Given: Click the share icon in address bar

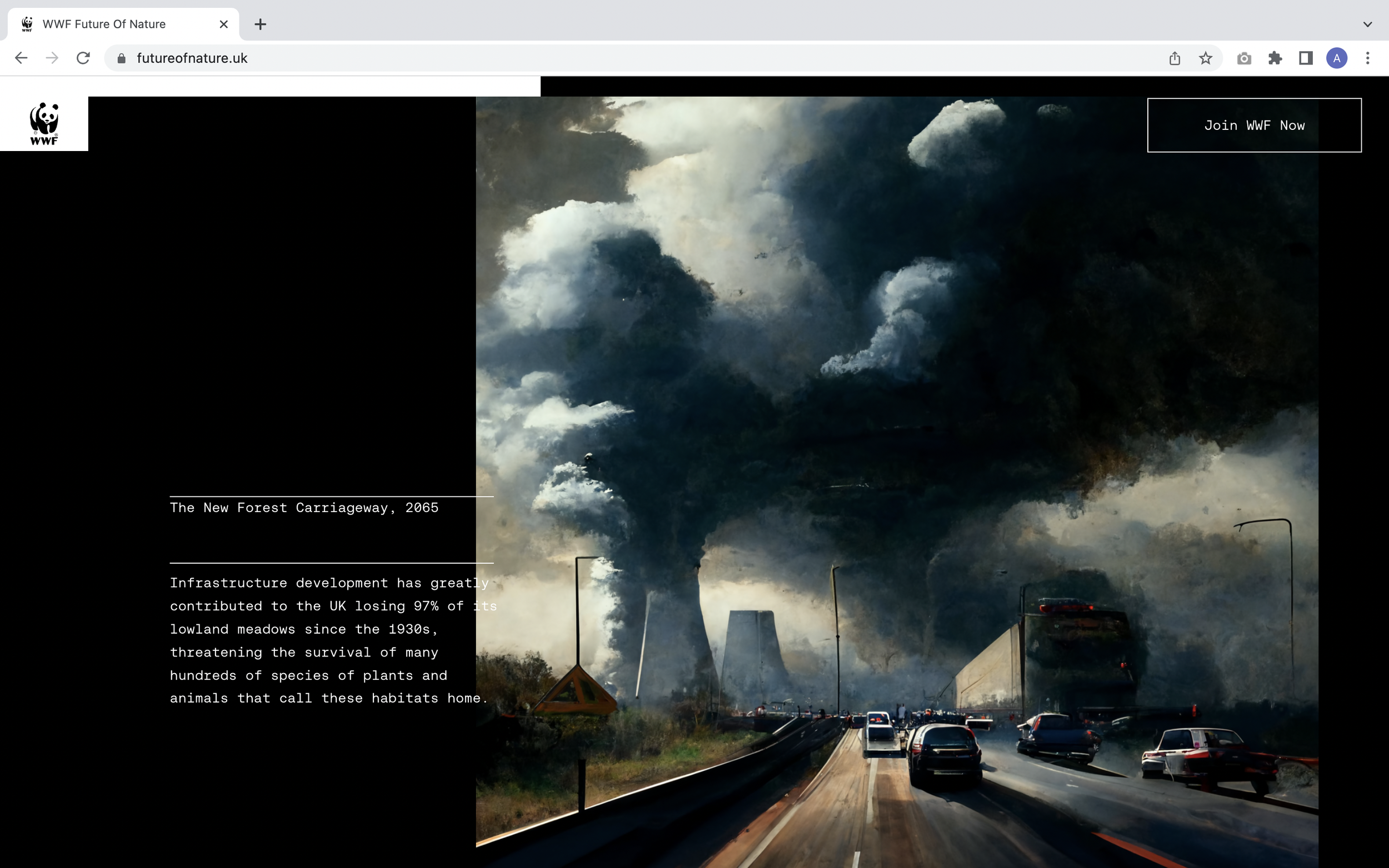Looking at the screenshot, I should coord(1174,58).
